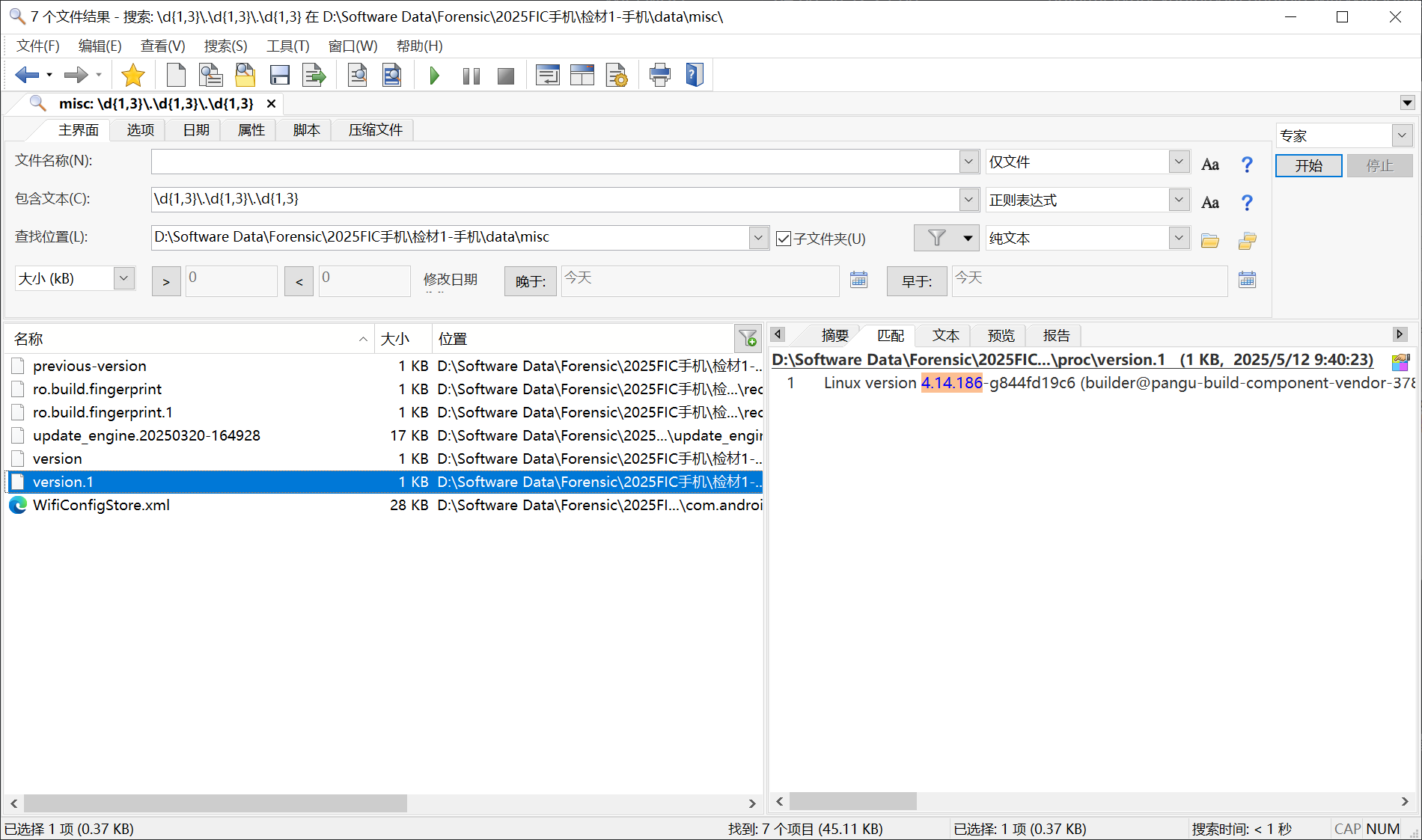The image size is (1422, 840).
Task: Click the 开始 button
Action: 1308,165
